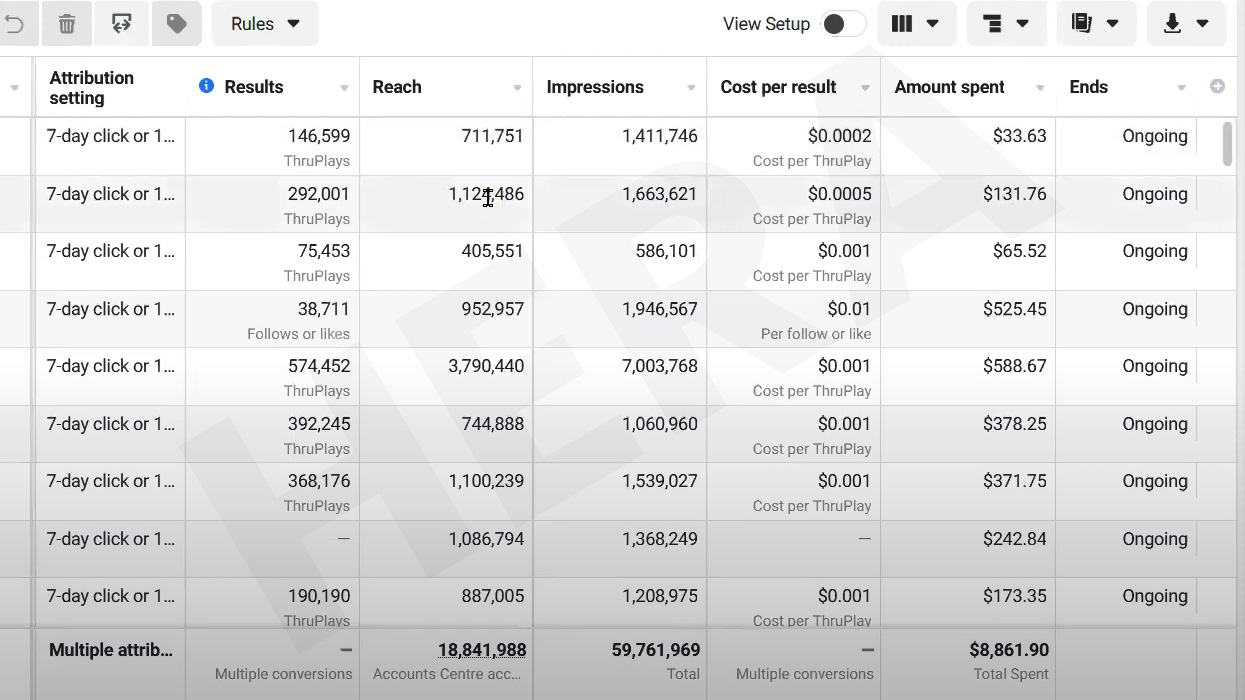Click the amount spent $173.35

click(x=1014, y=596)
